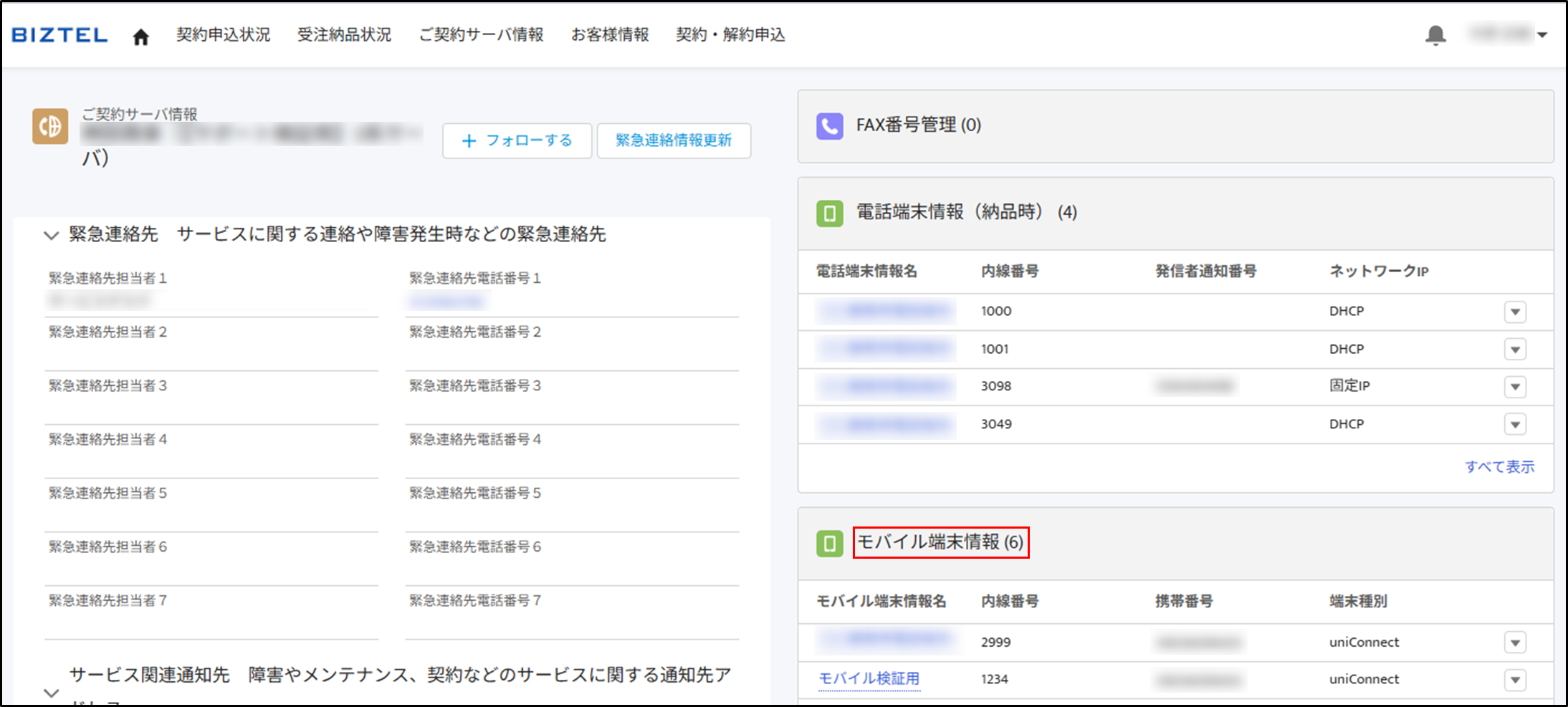The height and width of the screenshot is (707, 1568).
Task: Collapse the サービス関連通知先 section
Action: click(x=51, y=693)
